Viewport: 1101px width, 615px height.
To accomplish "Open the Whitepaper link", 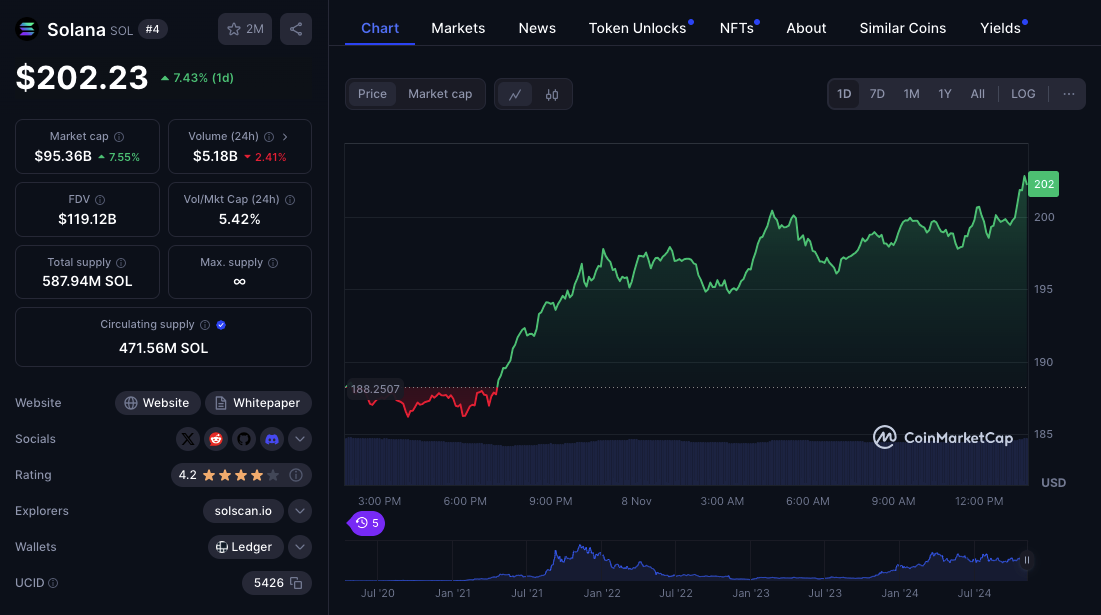I will (x=258, y=403).
